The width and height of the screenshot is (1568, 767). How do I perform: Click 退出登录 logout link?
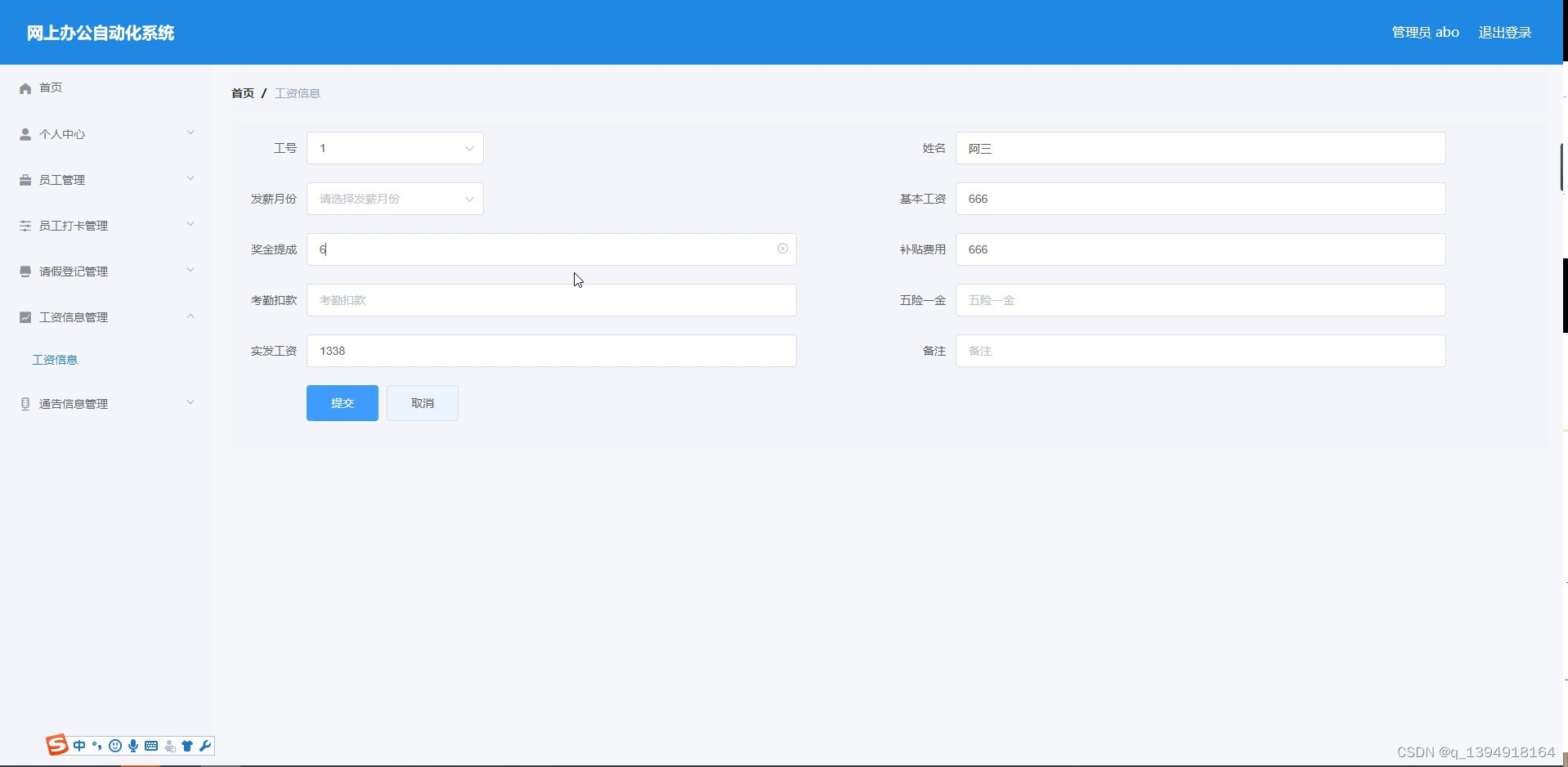[1505, 33]
